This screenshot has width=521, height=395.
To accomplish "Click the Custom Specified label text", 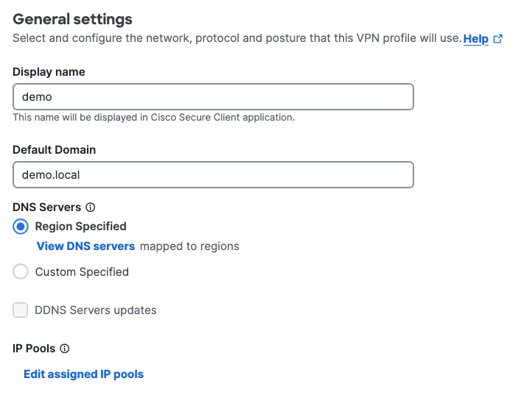I will [x=82, y=272].
